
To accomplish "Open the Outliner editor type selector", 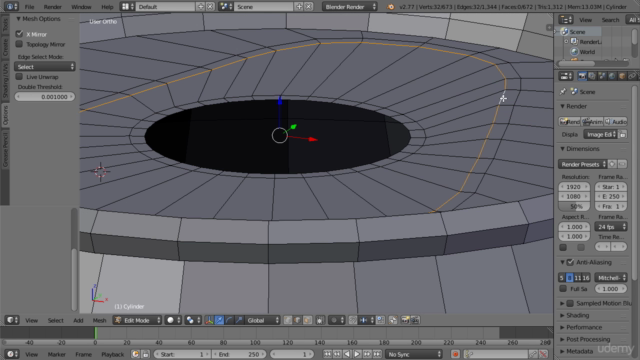I will [566, 20].
